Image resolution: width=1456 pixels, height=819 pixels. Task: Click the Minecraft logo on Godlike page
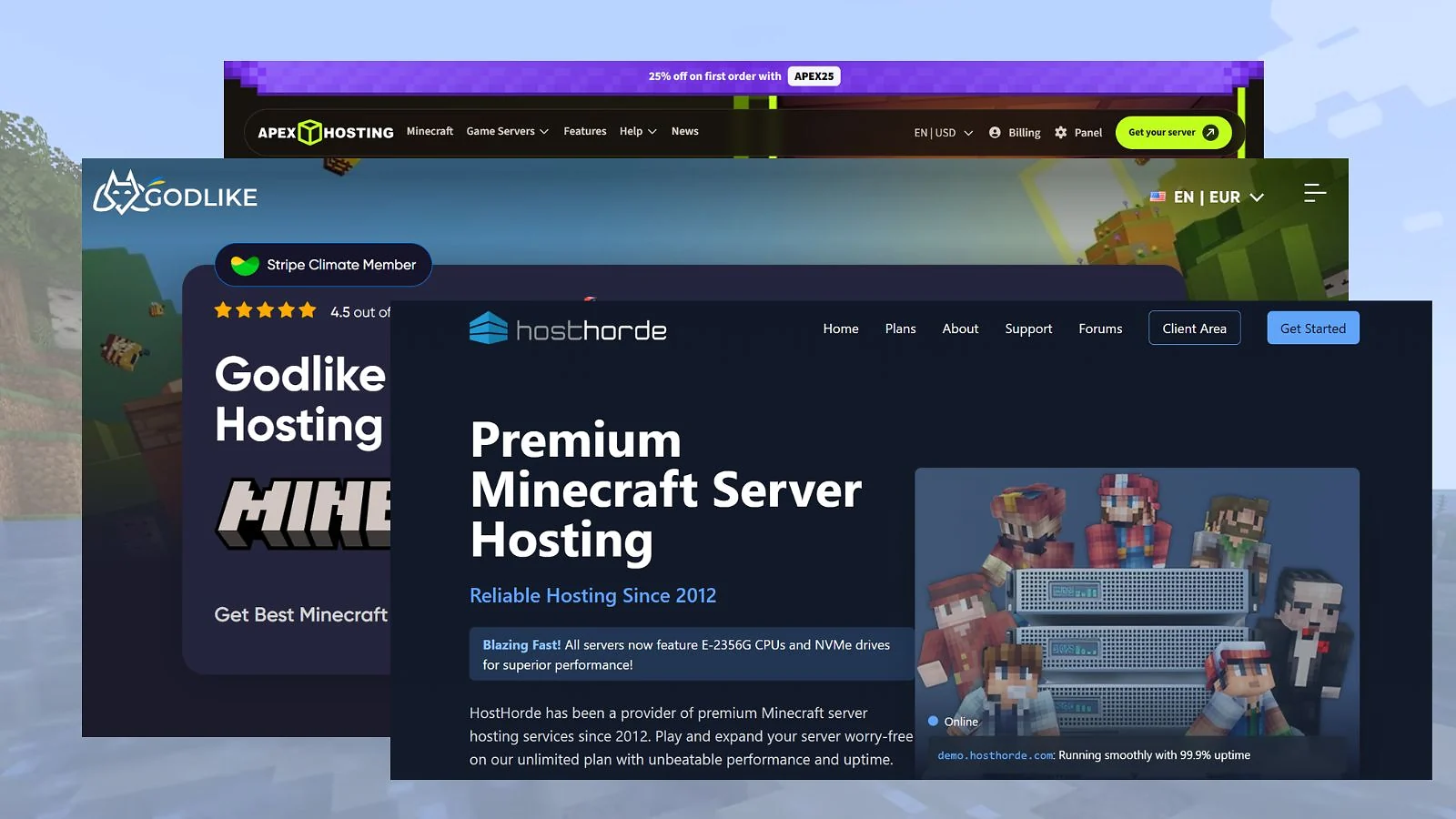tap(304, 513)
